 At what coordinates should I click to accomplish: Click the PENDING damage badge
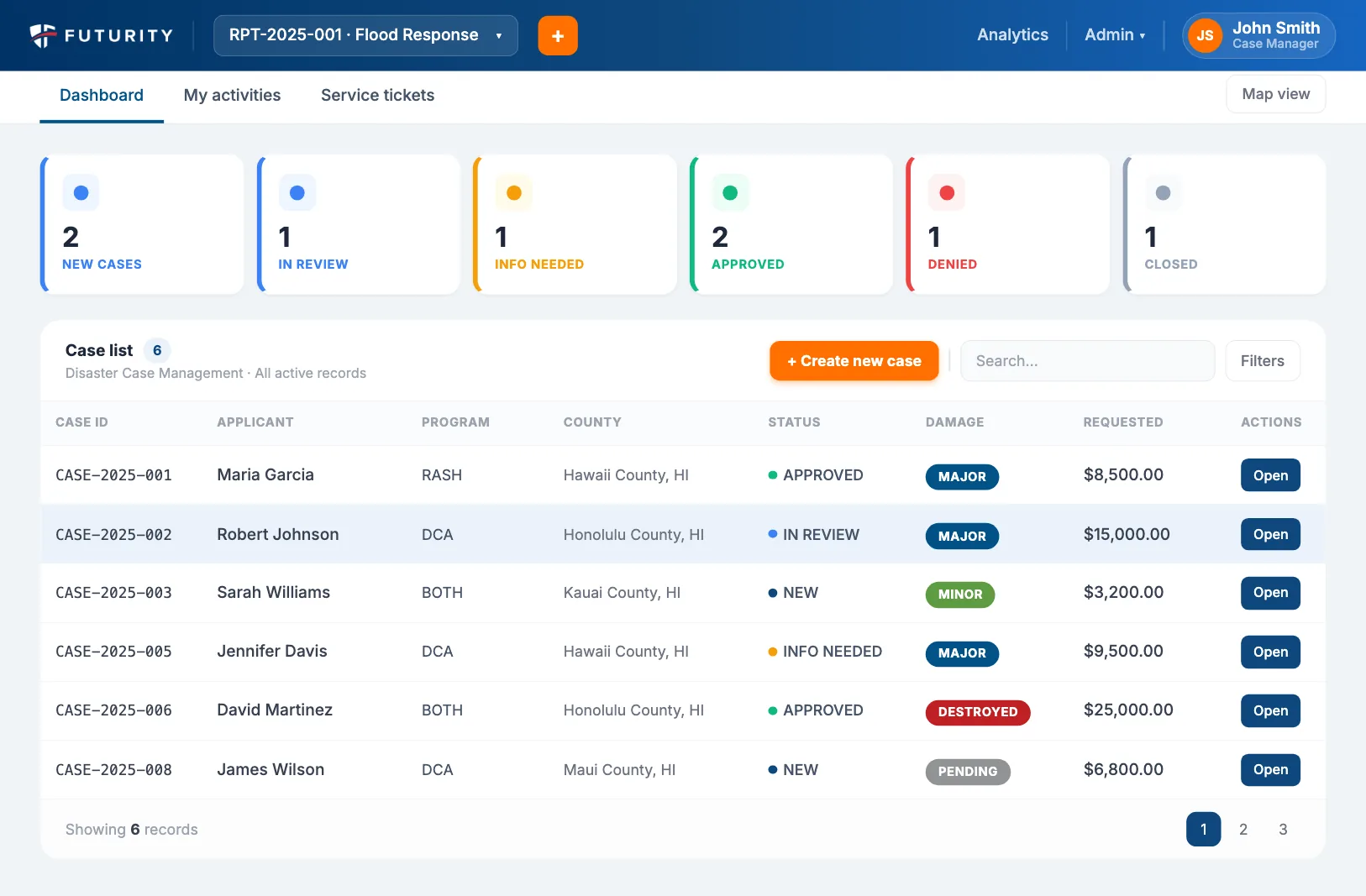[968, 772]
